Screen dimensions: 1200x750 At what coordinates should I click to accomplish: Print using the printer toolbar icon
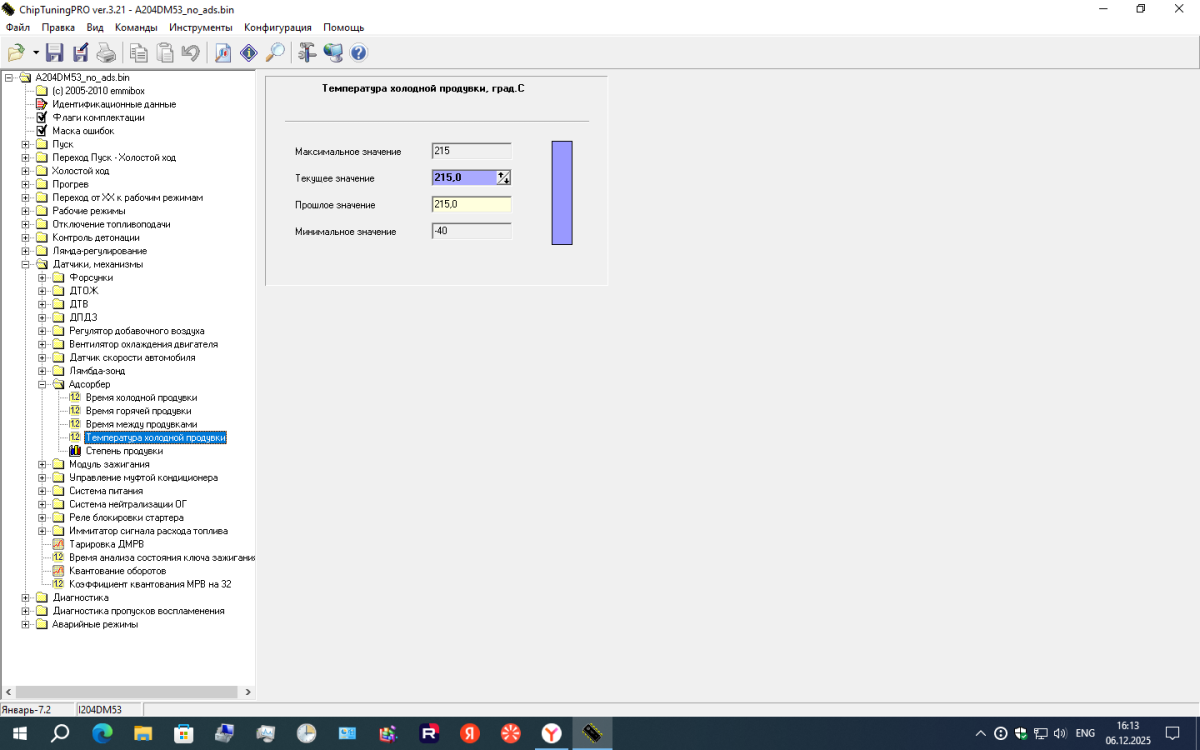[x=106, y=52]
